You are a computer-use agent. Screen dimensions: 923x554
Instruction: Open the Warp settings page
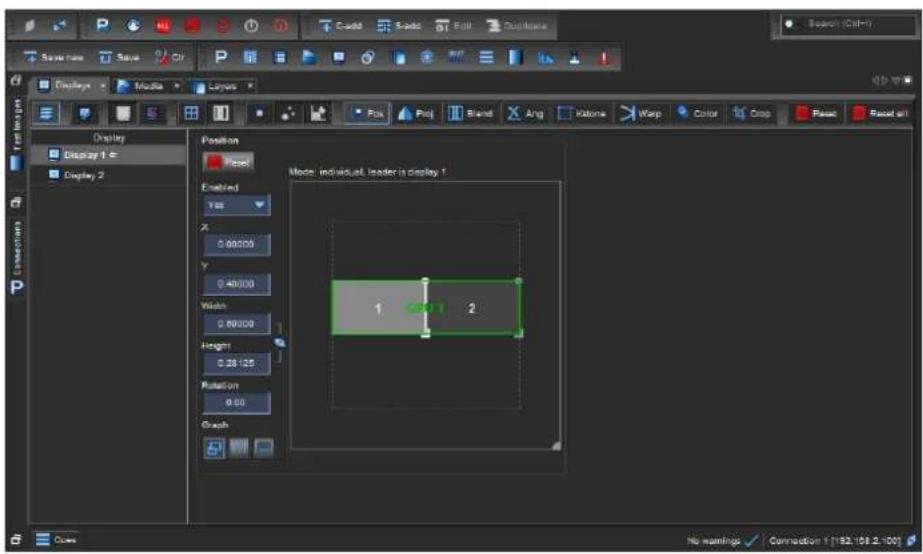[x=640, y=114]
